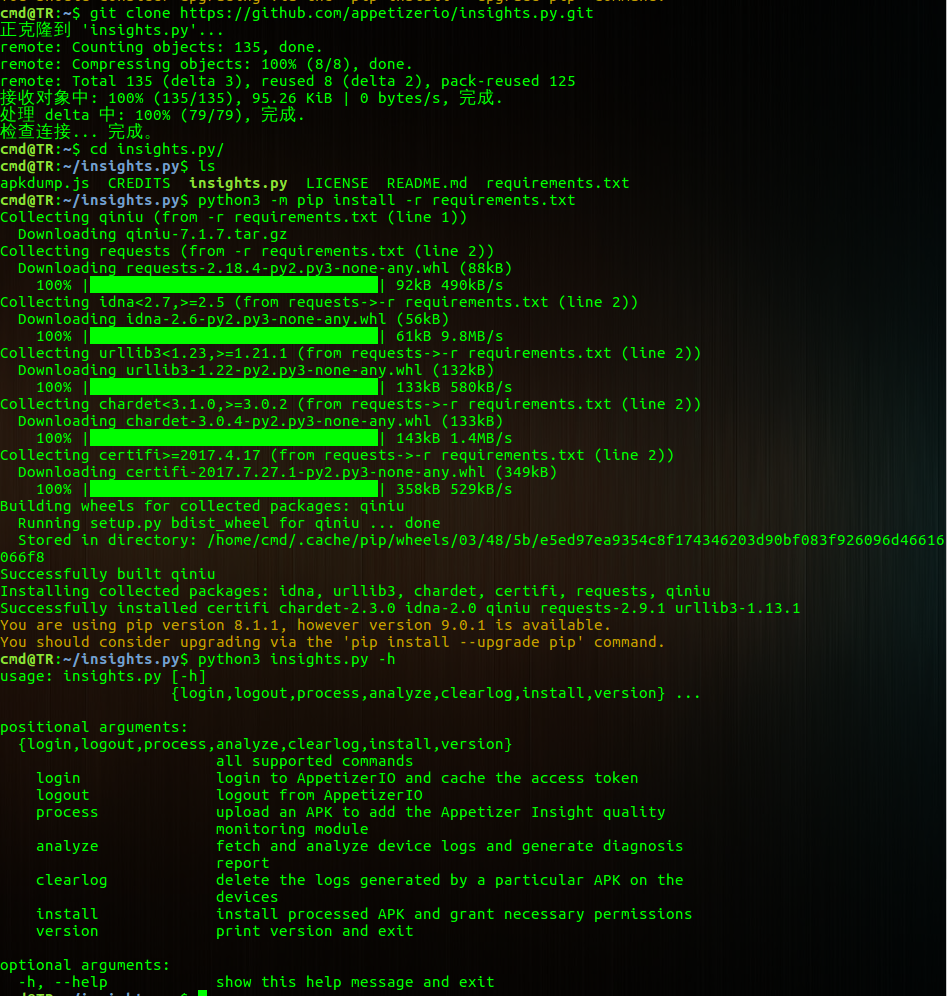This screenshot has height=996, width=947.
Task: Click the 'clearlog' command name in the help list
Action: point(72,880)
